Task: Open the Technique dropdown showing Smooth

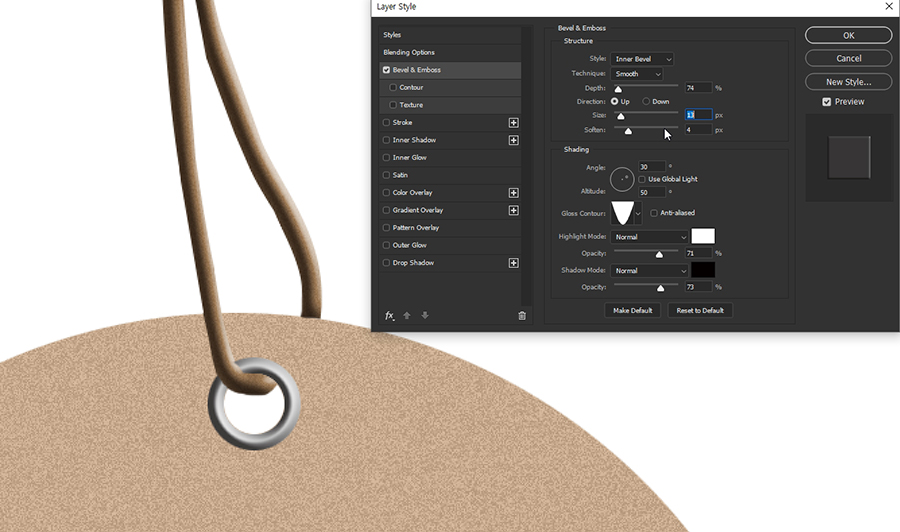Action: 637,74
